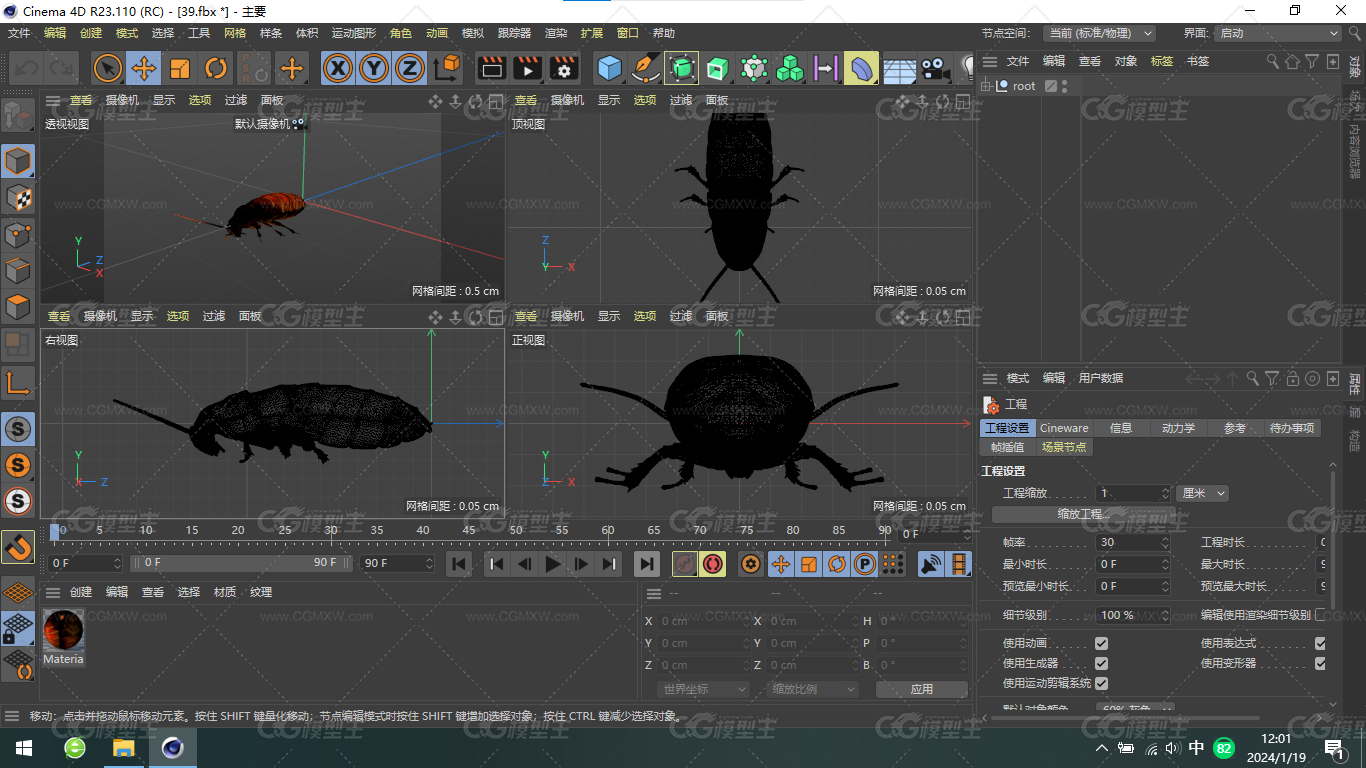
Task: Click the Undo arrow icon
Action: click(x=26, y=68)
